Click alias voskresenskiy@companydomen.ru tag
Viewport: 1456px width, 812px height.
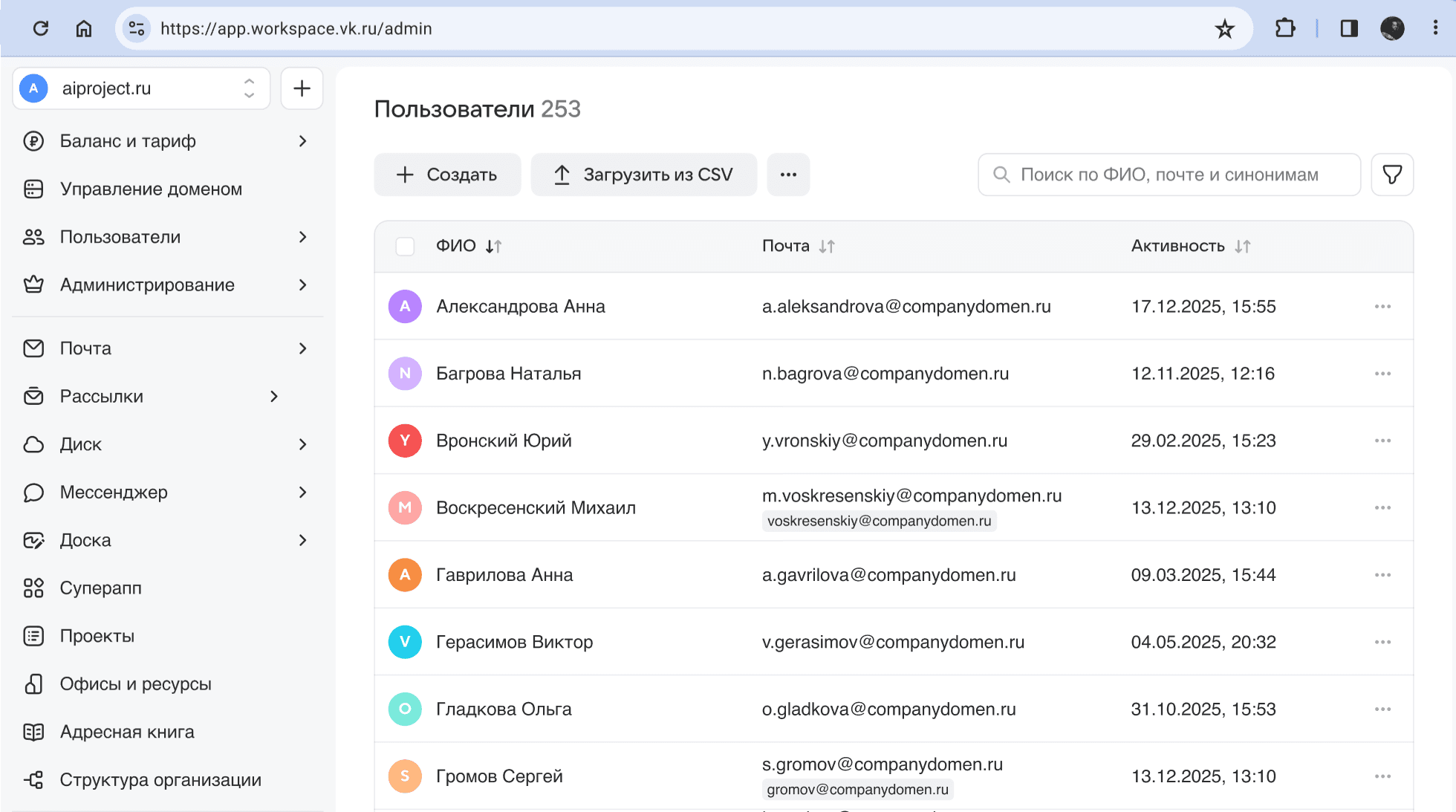[880, 521]
